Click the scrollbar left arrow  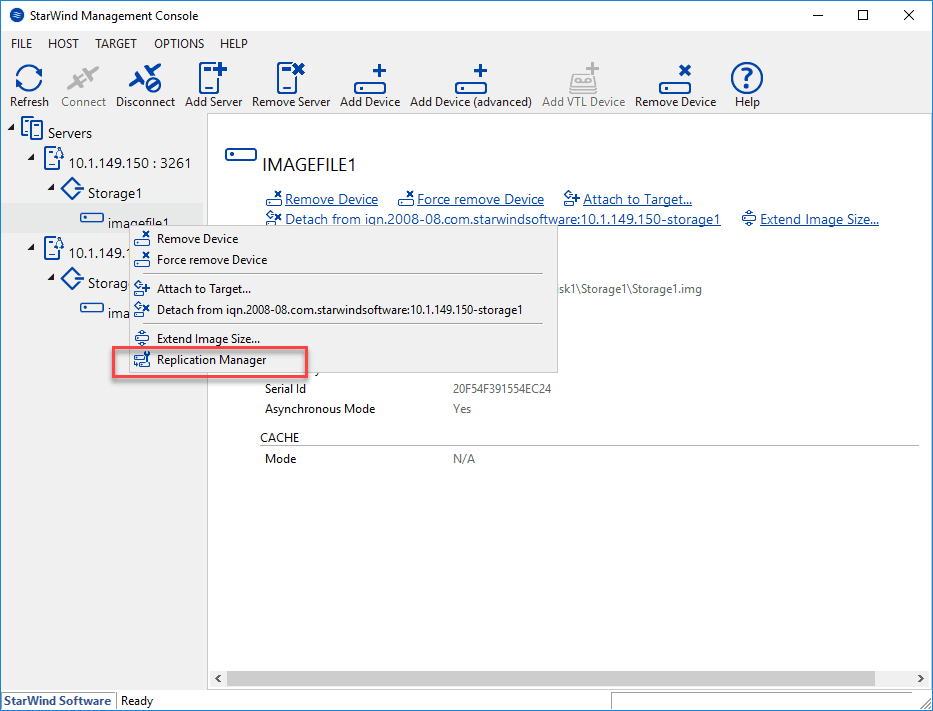pos(218,678)
